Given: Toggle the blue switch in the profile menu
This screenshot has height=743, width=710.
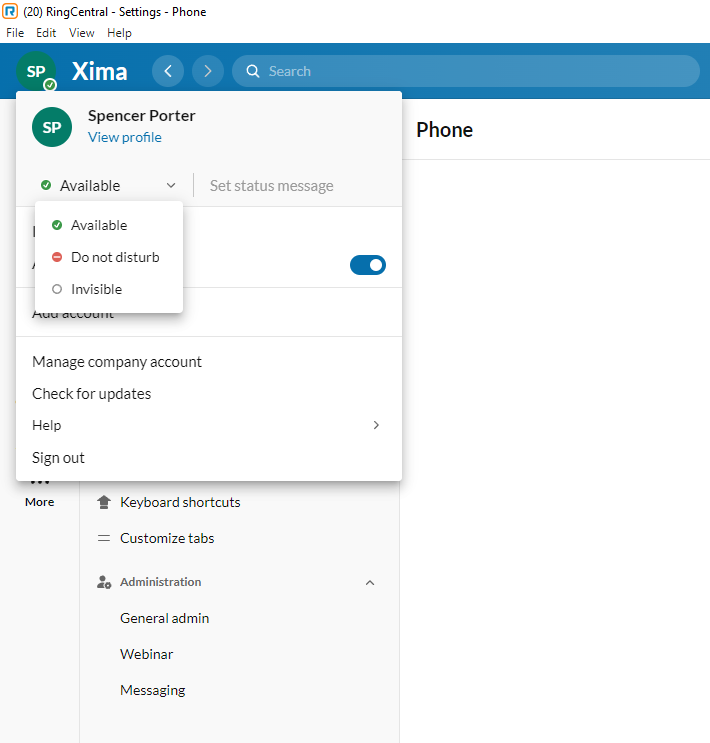Looking at the screenshot, I should pos(368,265).
